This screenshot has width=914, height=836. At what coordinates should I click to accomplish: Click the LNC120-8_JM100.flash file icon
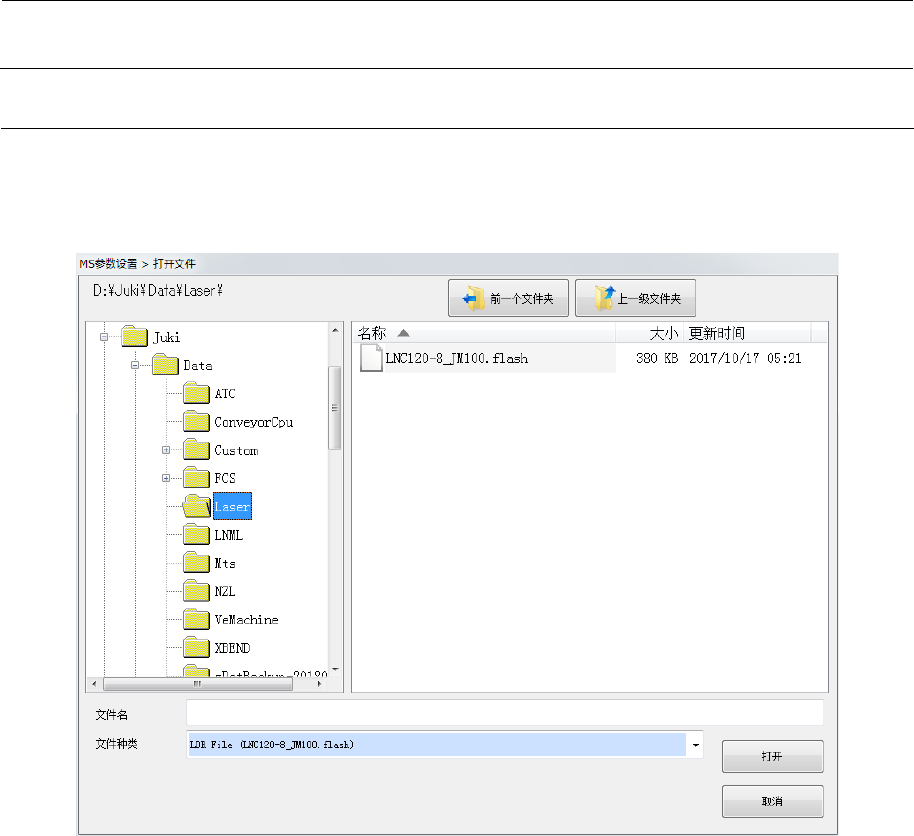(371, 358)
